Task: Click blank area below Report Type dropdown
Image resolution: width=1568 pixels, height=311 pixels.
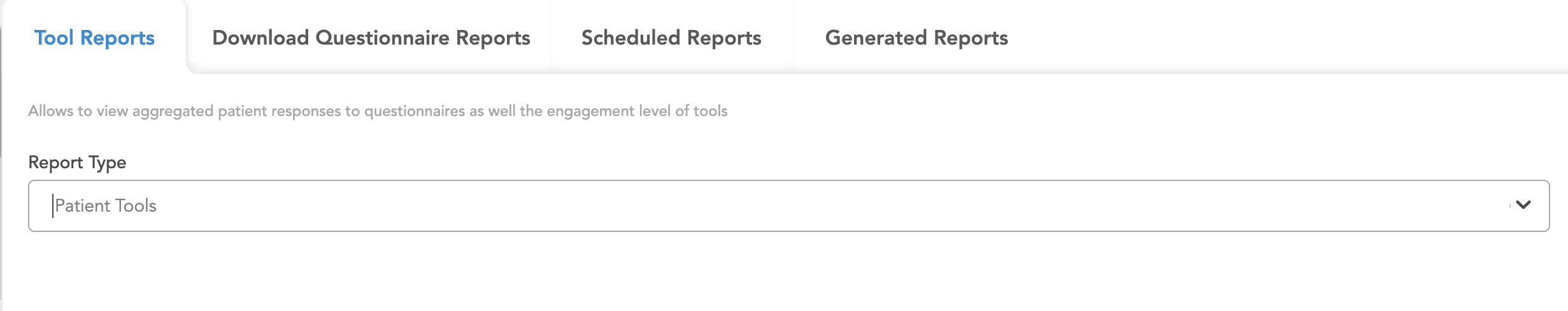Action: pos(764,274)
